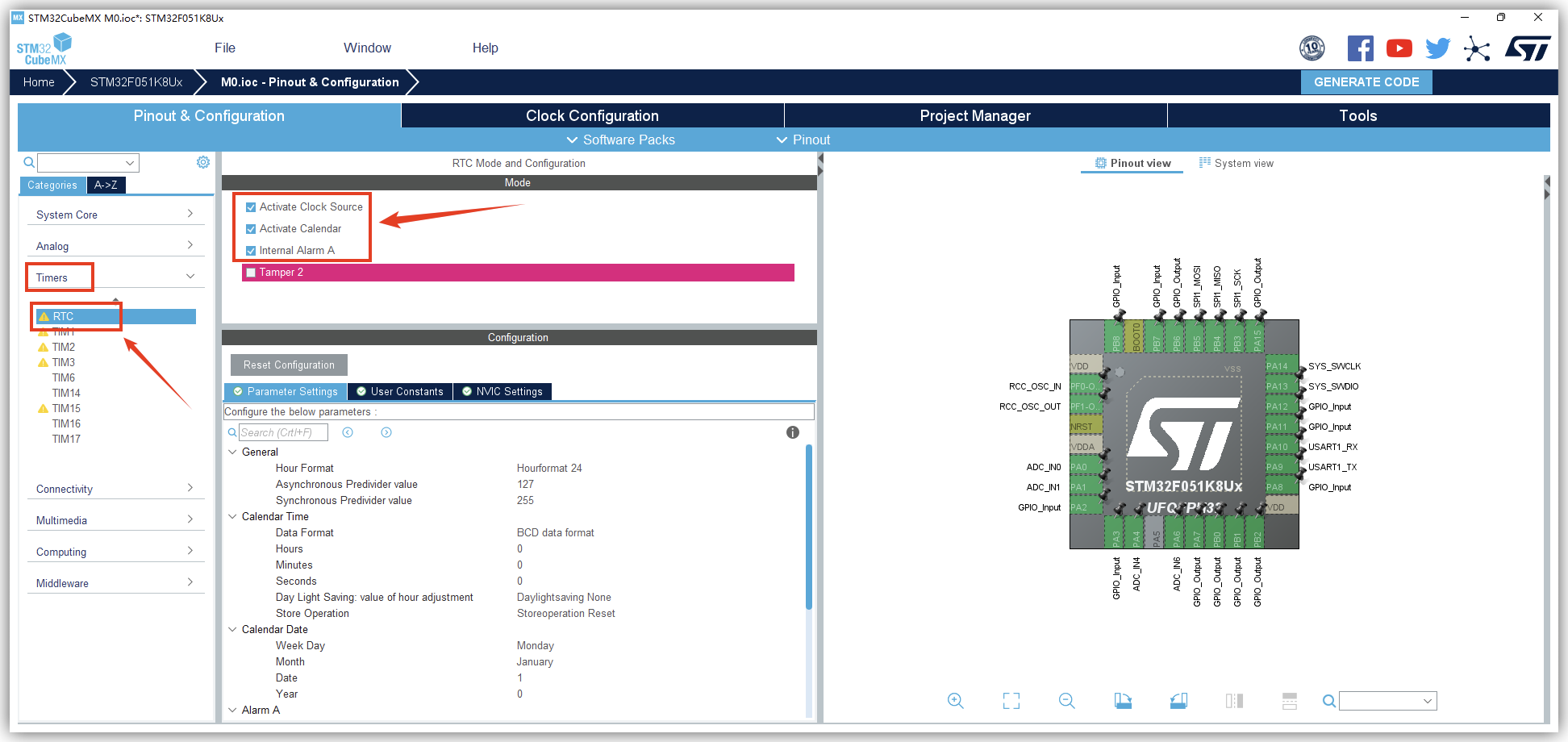
Task: Rotate the chip view counter-clockwise
Action: click(1178, 701)
